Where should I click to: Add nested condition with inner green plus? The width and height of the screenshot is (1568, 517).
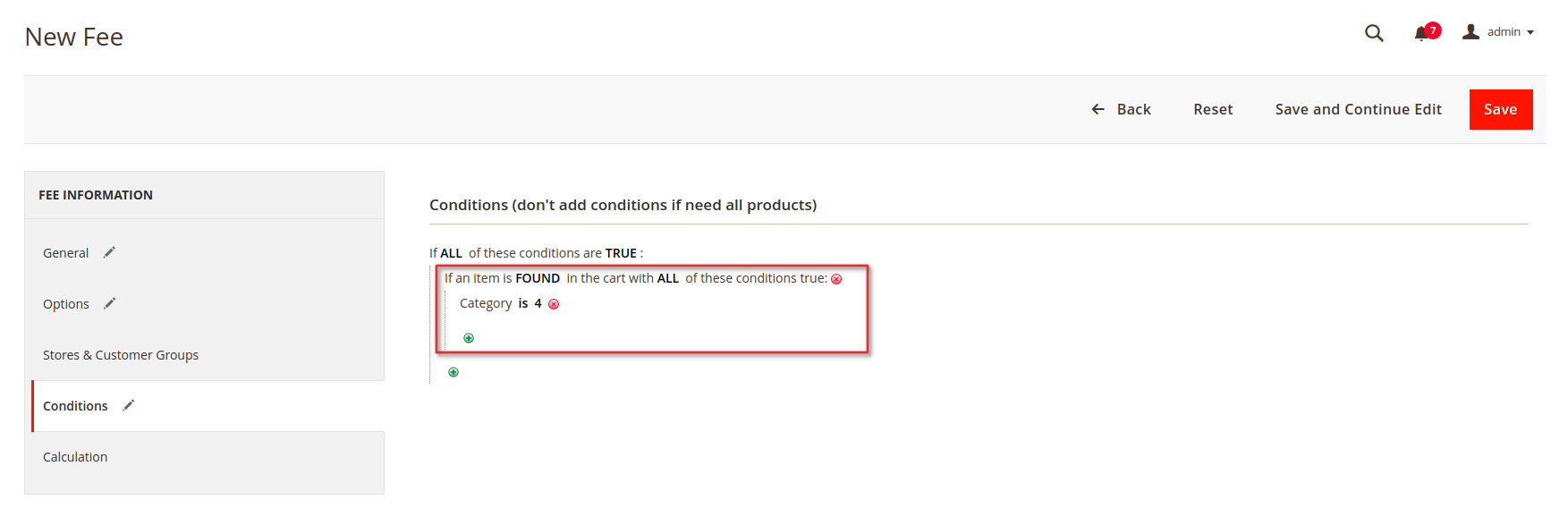click(x=469, y=338)
